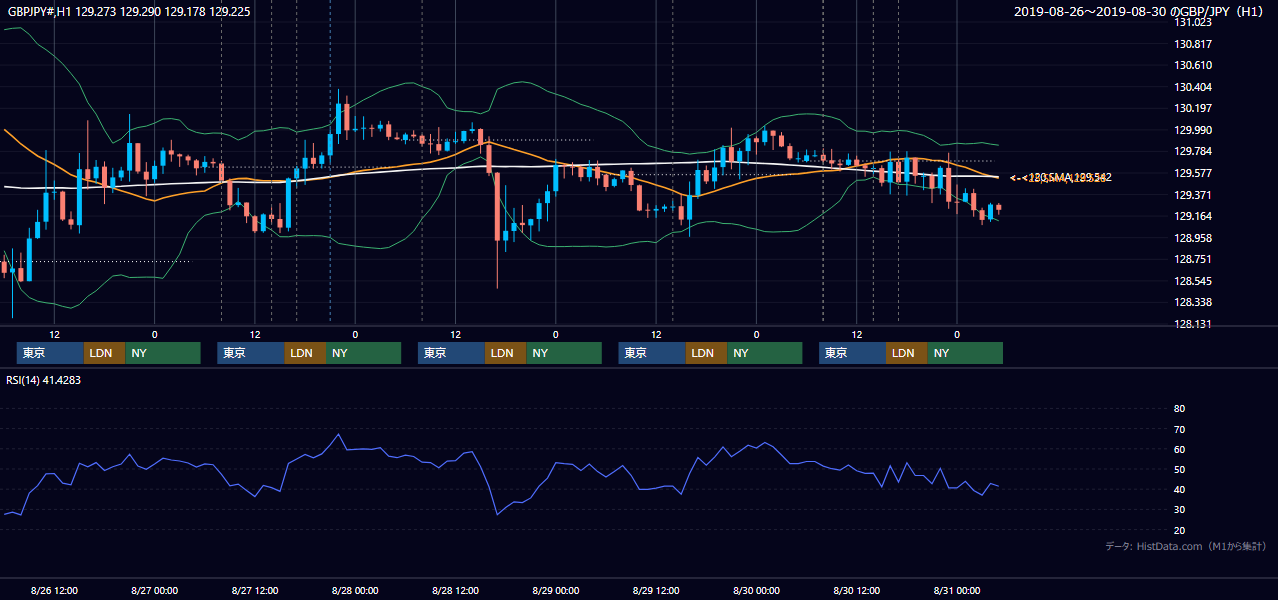1278x600 pixels.
Task: Click the 129.371 price axis label
Action: tap(1195, 195)
